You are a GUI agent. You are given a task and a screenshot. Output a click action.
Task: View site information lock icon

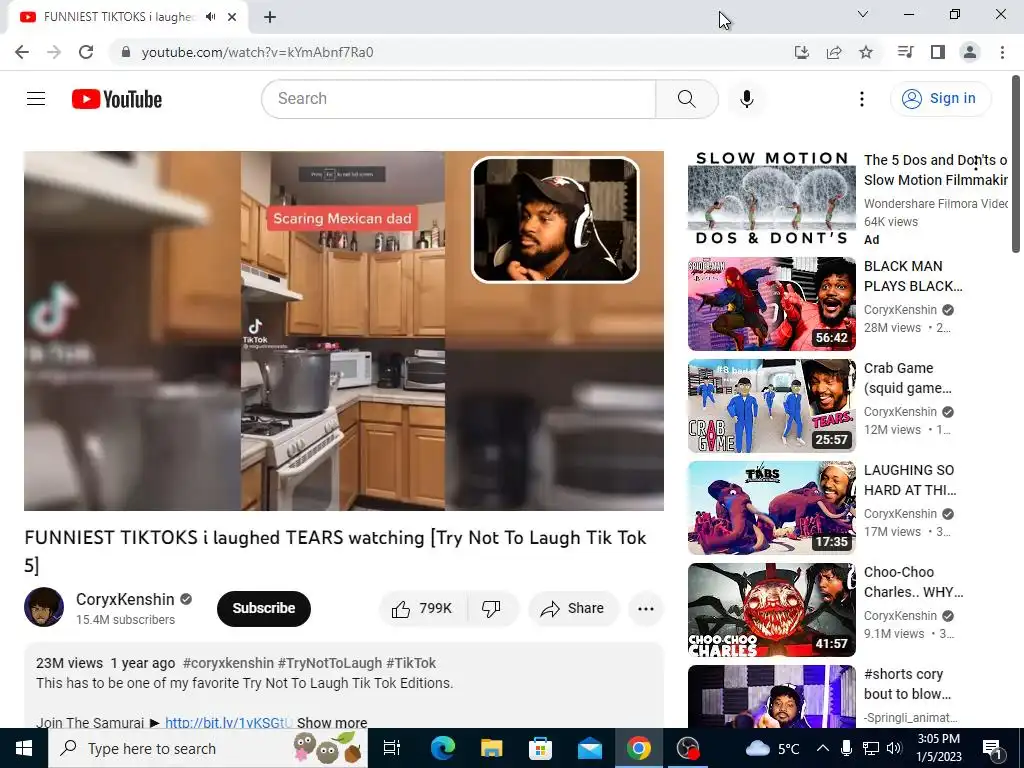click(126, 52)
